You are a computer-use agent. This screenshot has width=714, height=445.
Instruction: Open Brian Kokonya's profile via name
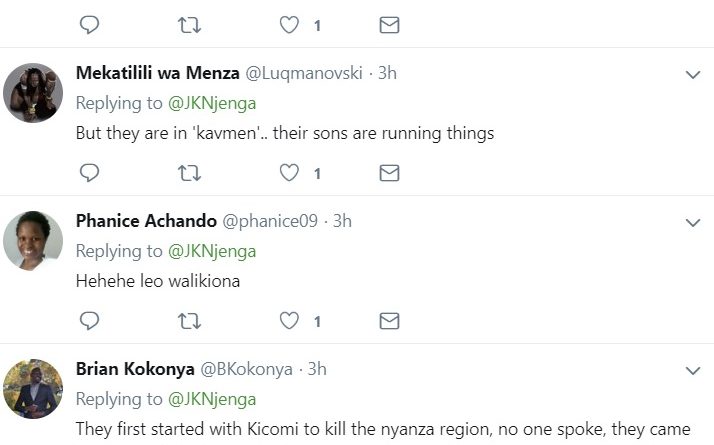click(x=135, y=369)
